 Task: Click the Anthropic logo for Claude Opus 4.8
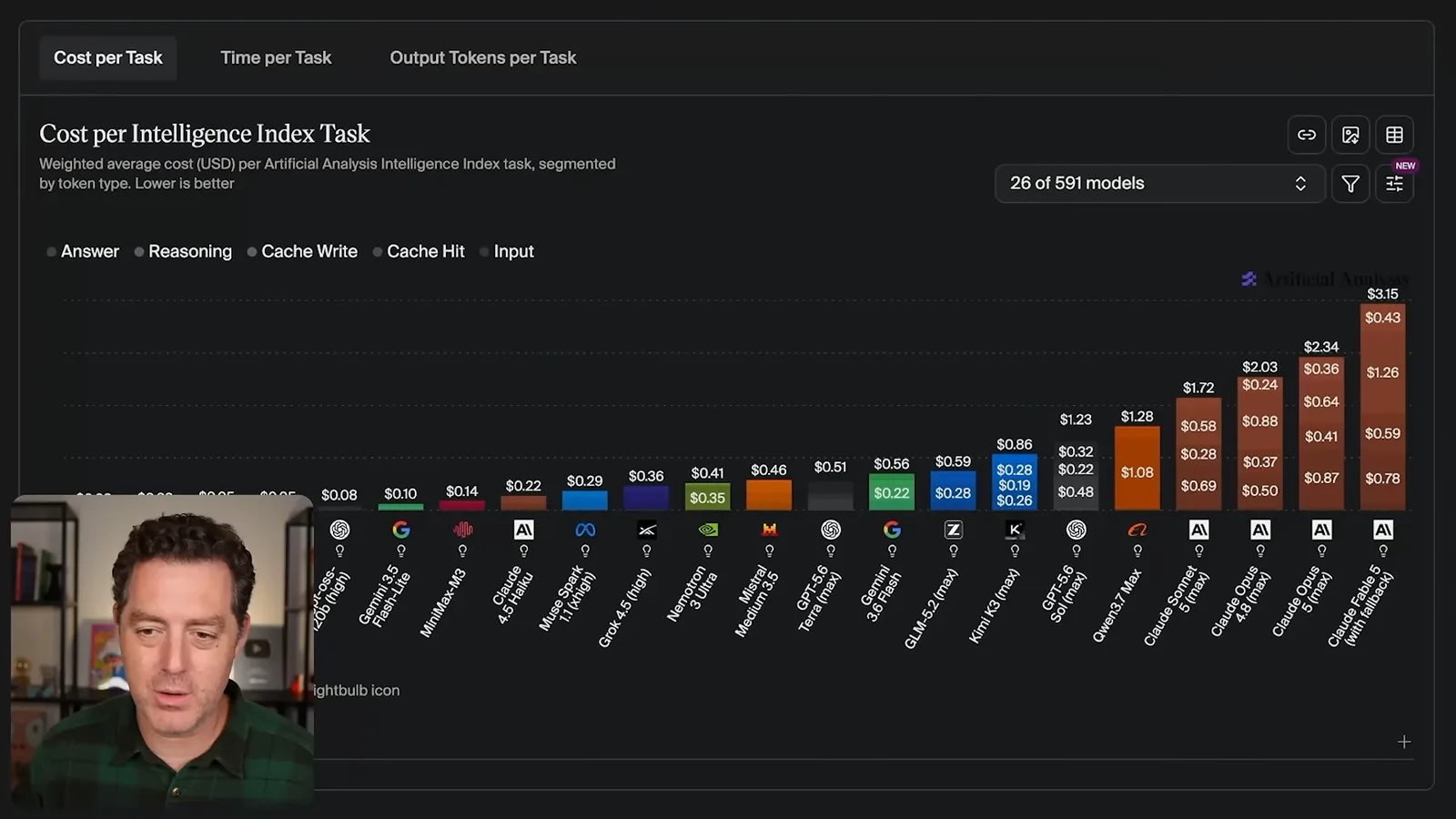1260,530
